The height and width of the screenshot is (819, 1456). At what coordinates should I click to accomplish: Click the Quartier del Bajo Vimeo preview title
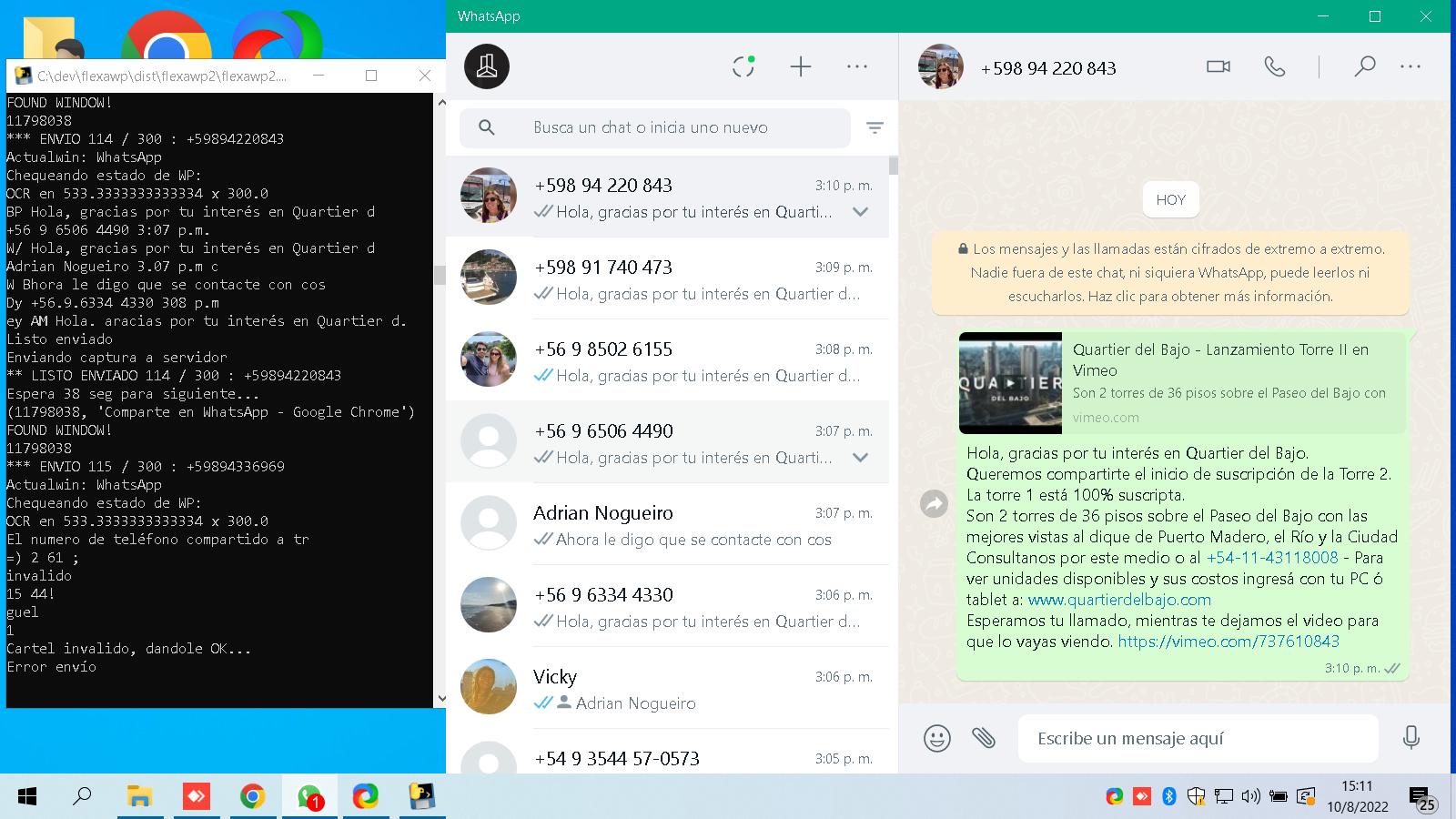(x=1220, y=359)
